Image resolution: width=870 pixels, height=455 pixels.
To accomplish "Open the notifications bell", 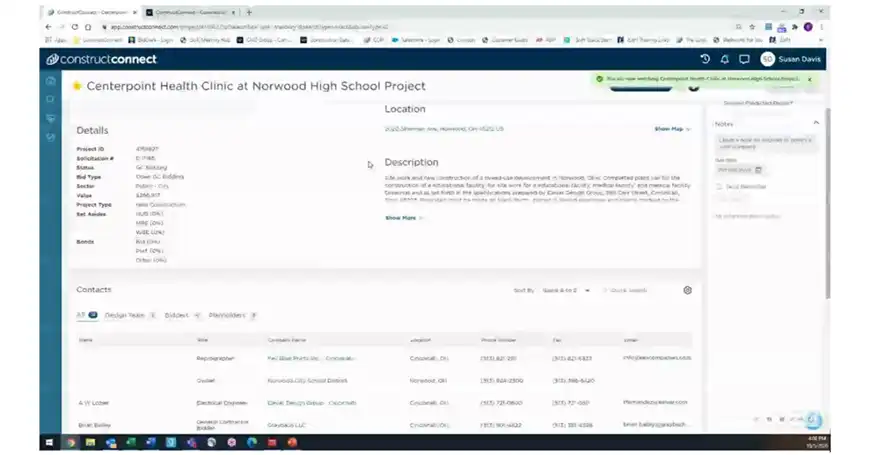I will (x=725, y=59).
